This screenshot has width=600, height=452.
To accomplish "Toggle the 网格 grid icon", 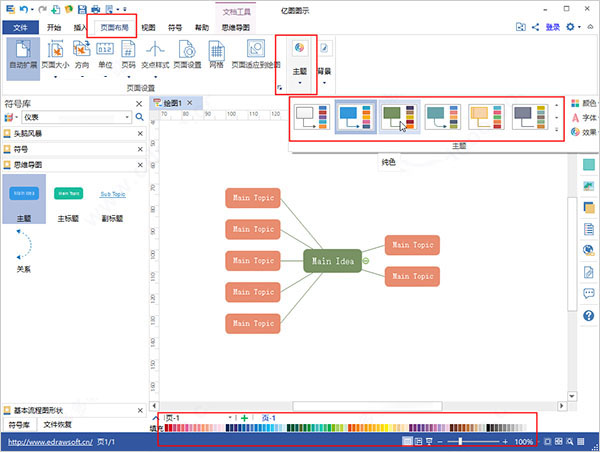I will pyautogui.click(x=217, y=55).
